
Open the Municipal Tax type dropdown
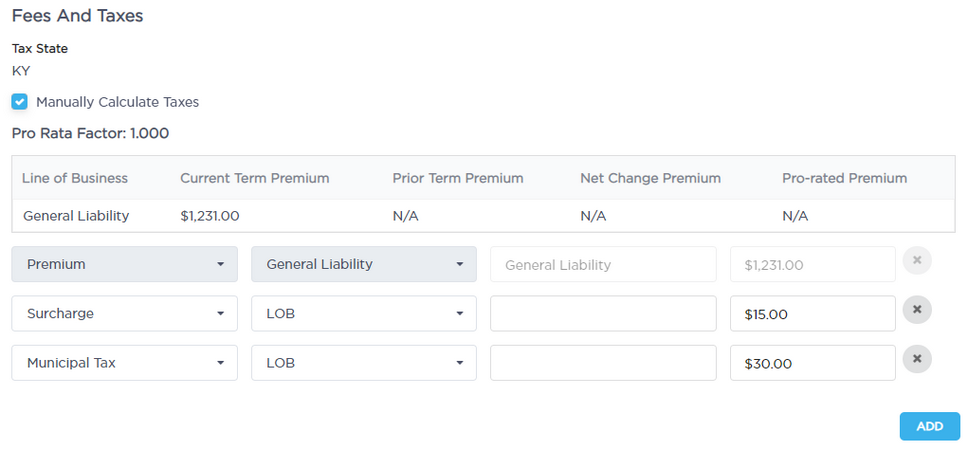coord(125,363)
